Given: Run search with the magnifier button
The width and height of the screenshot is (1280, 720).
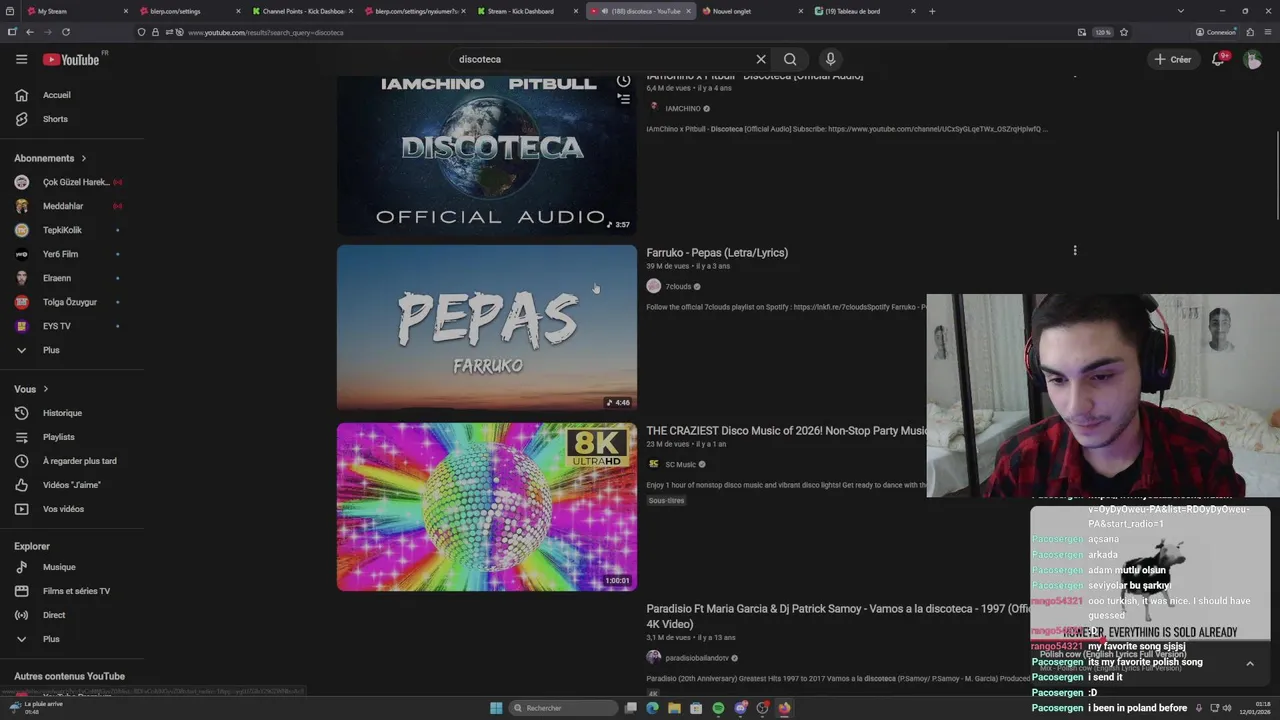Looking at the screenshot, I should (x=790, y=59).
